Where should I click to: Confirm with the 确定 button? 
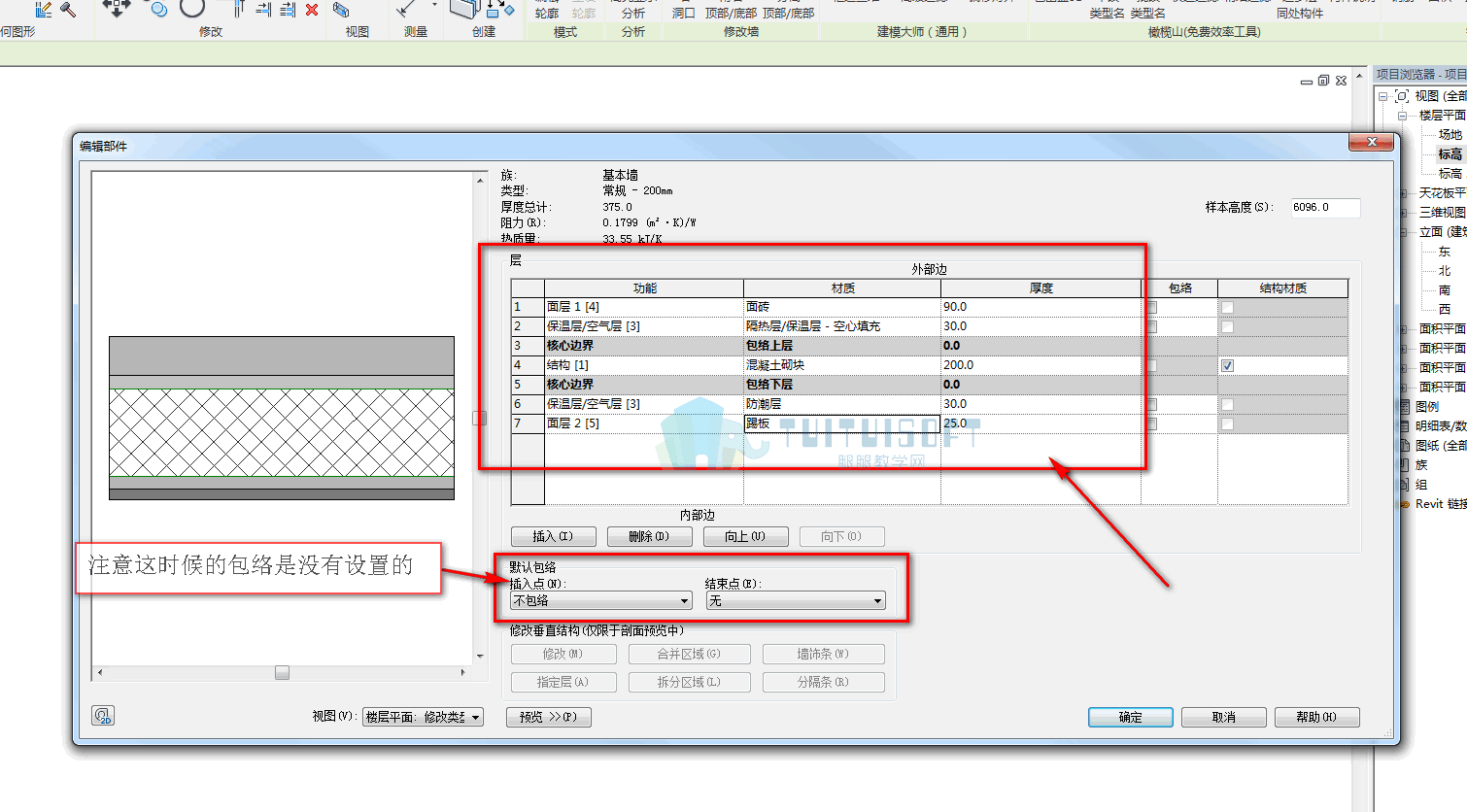(1131, 717)
